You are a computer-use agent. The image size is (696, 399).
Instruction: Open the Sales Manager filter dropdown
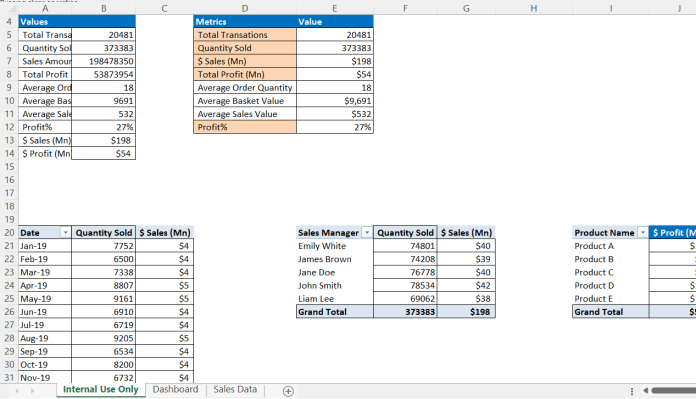(367, 233)
